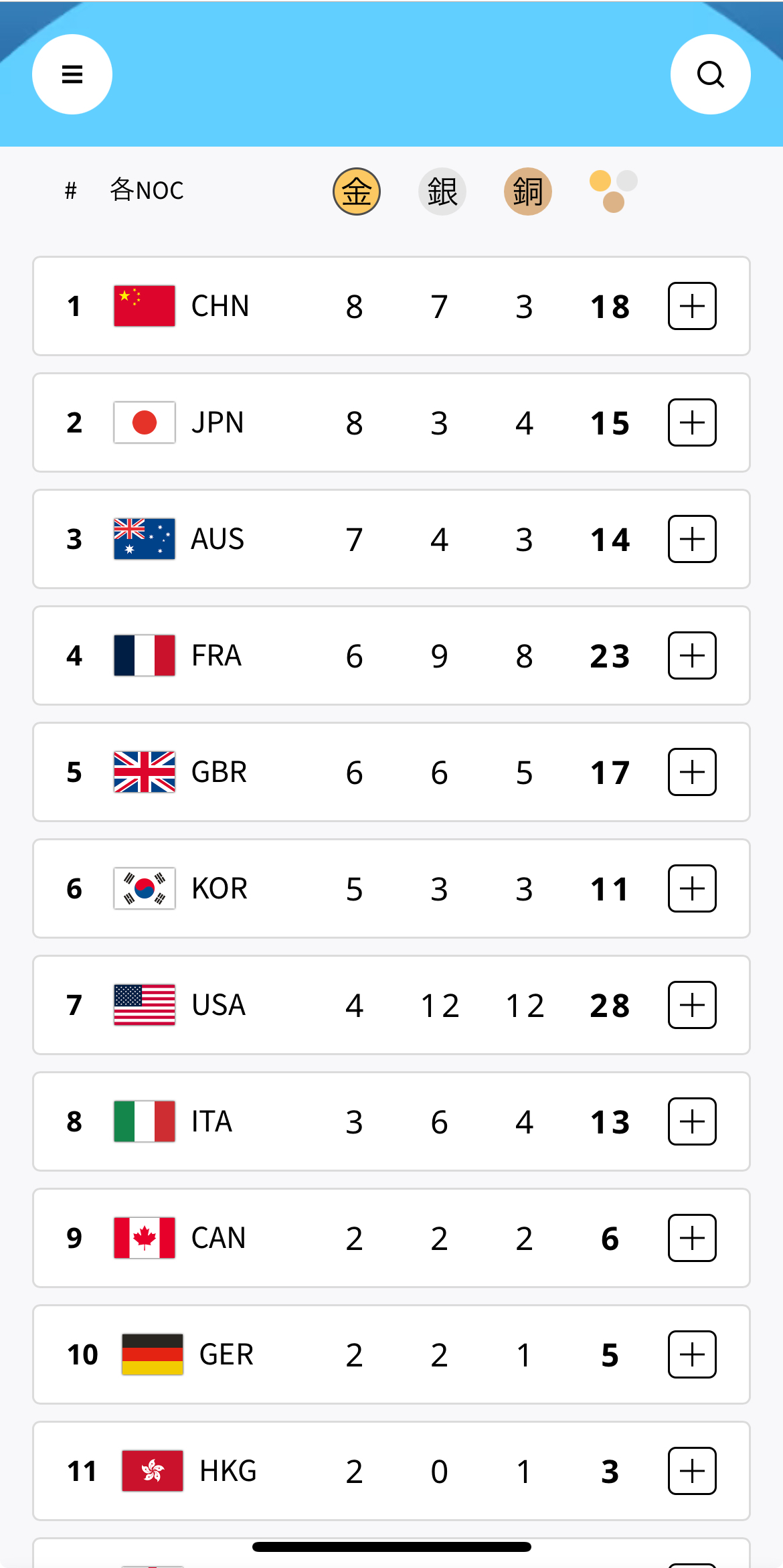This screenshot has height=1568, width=783.
Task: Open the GER country link
Action: 226,1354
